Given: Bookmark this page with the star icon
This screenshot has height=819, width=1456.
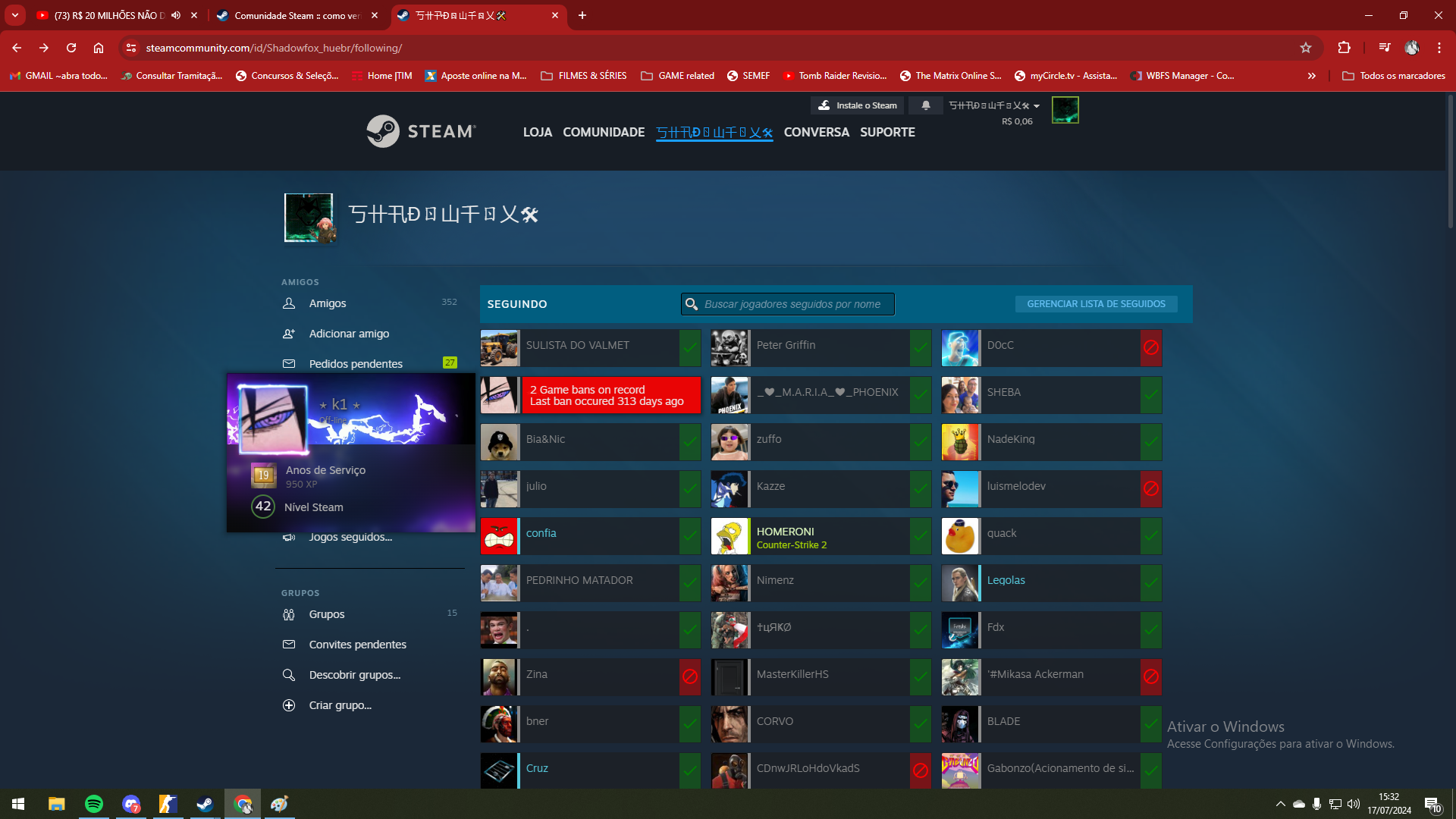Looking at the screenshot, I should (1305, 48).
